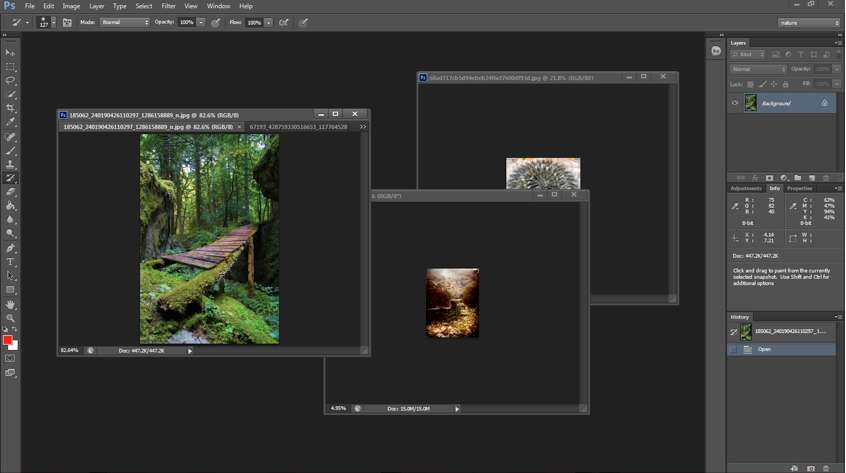The height and width of the screenshot is (473, 846).
Task: Open the layer blend mode Normal dropdown
Action: click(x=758, y=69)
